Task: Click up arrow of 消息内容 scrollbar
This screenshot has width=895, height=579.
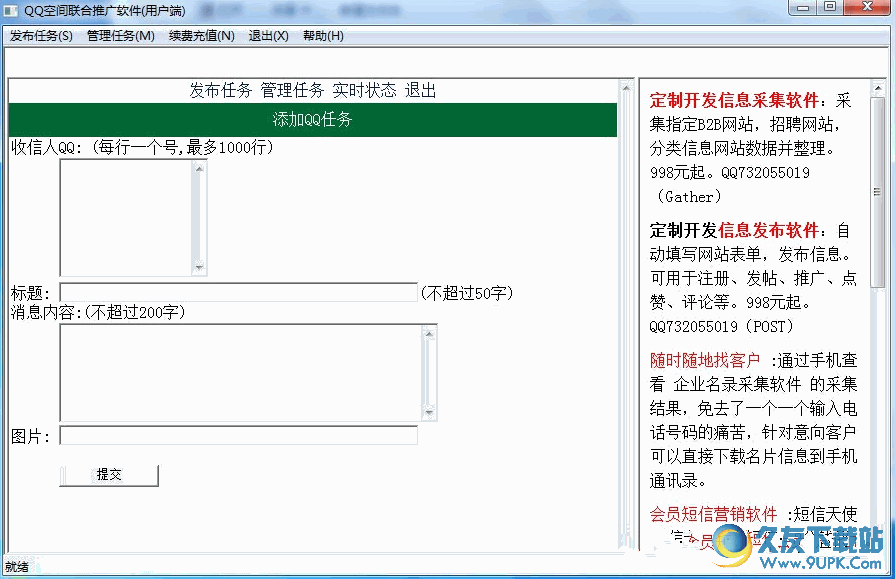Action: point(429,333)
